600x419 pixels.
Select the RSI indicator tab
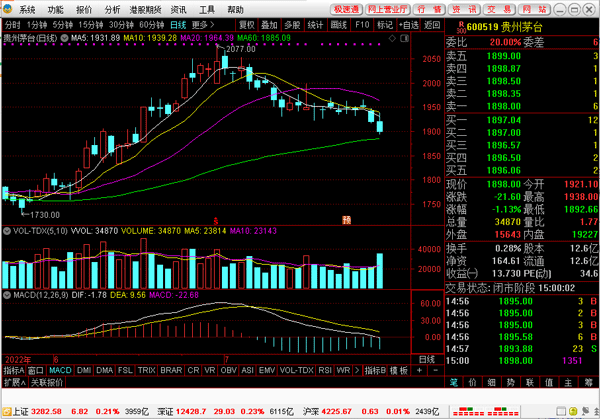[x=325, y=370]
